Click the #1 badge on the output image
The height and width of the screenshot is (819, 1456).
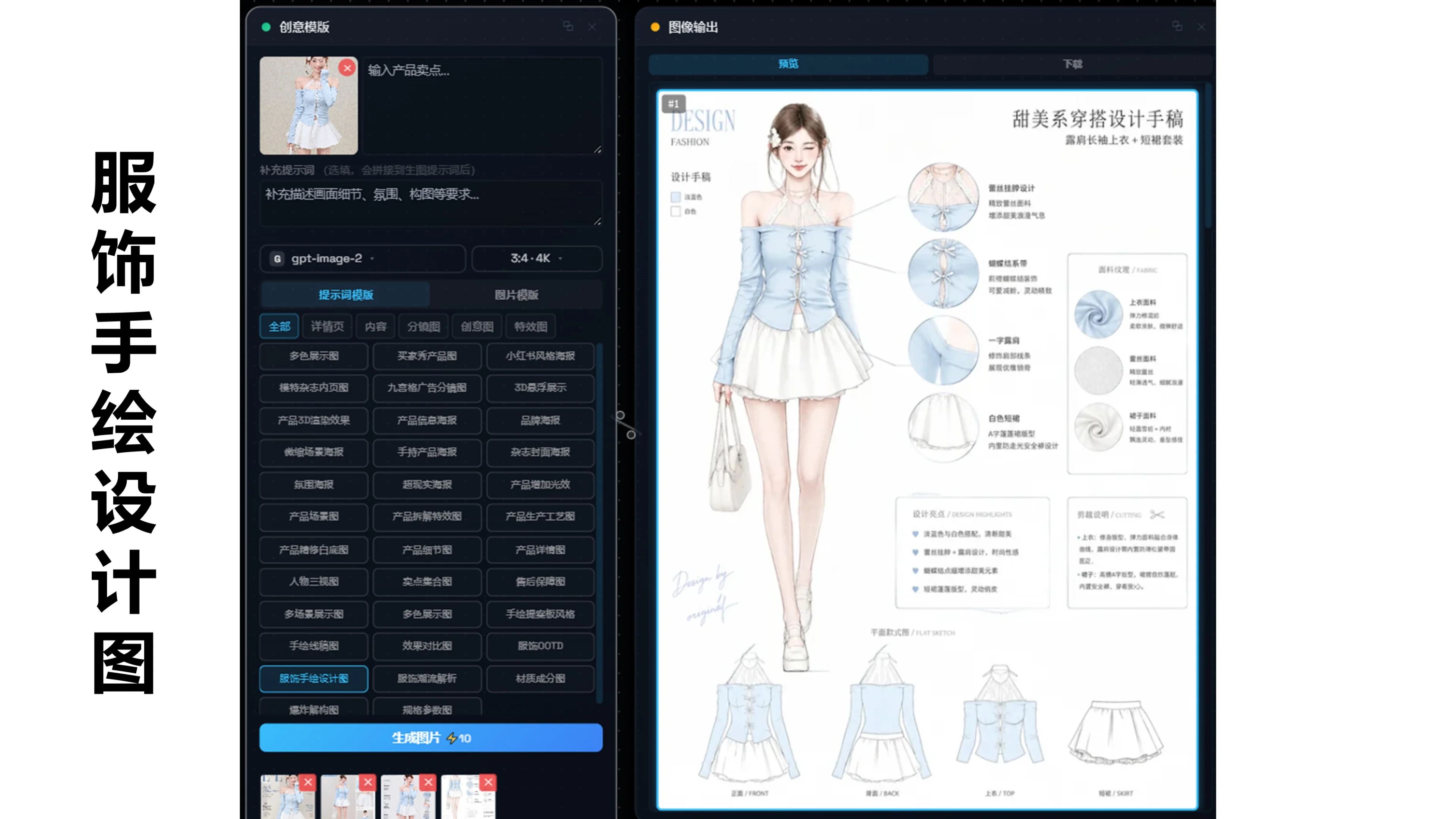pyautogui.click(x=673, y=104)
